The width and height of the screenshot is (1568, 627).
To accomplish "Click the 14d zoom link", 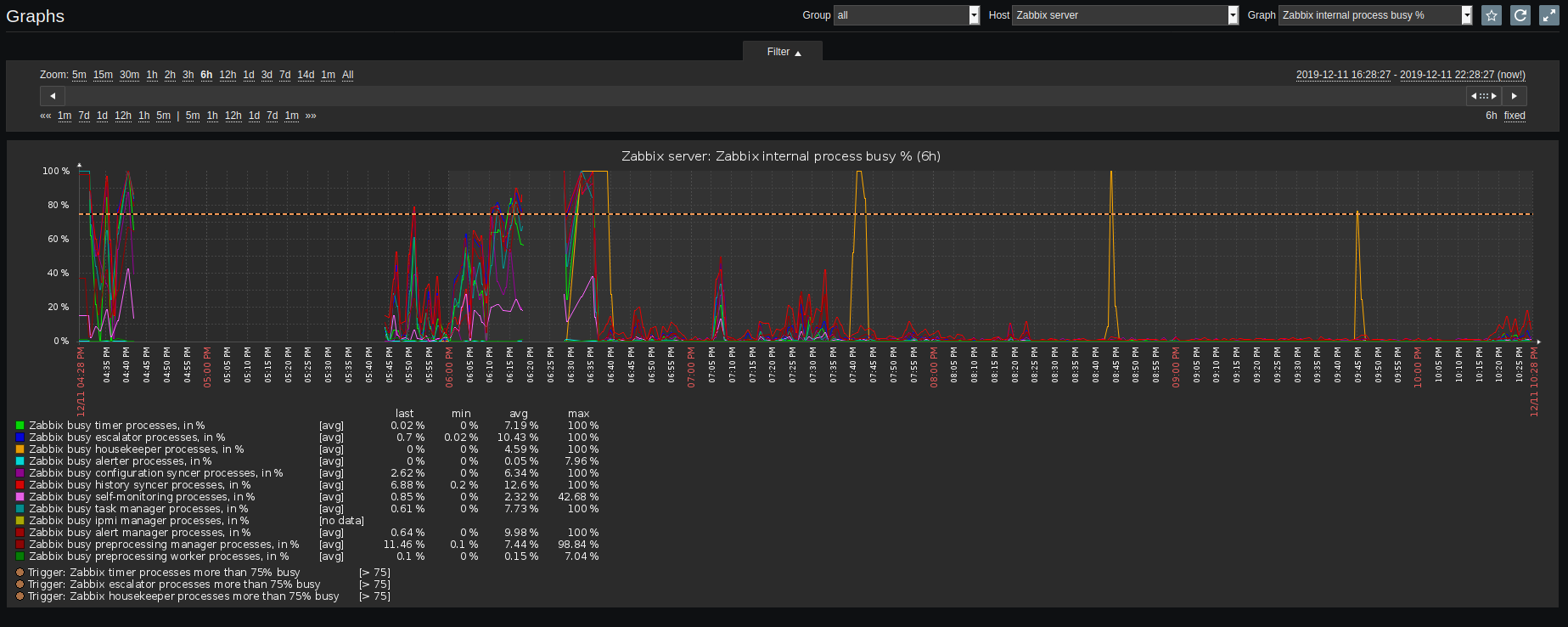I will point(306,75).
